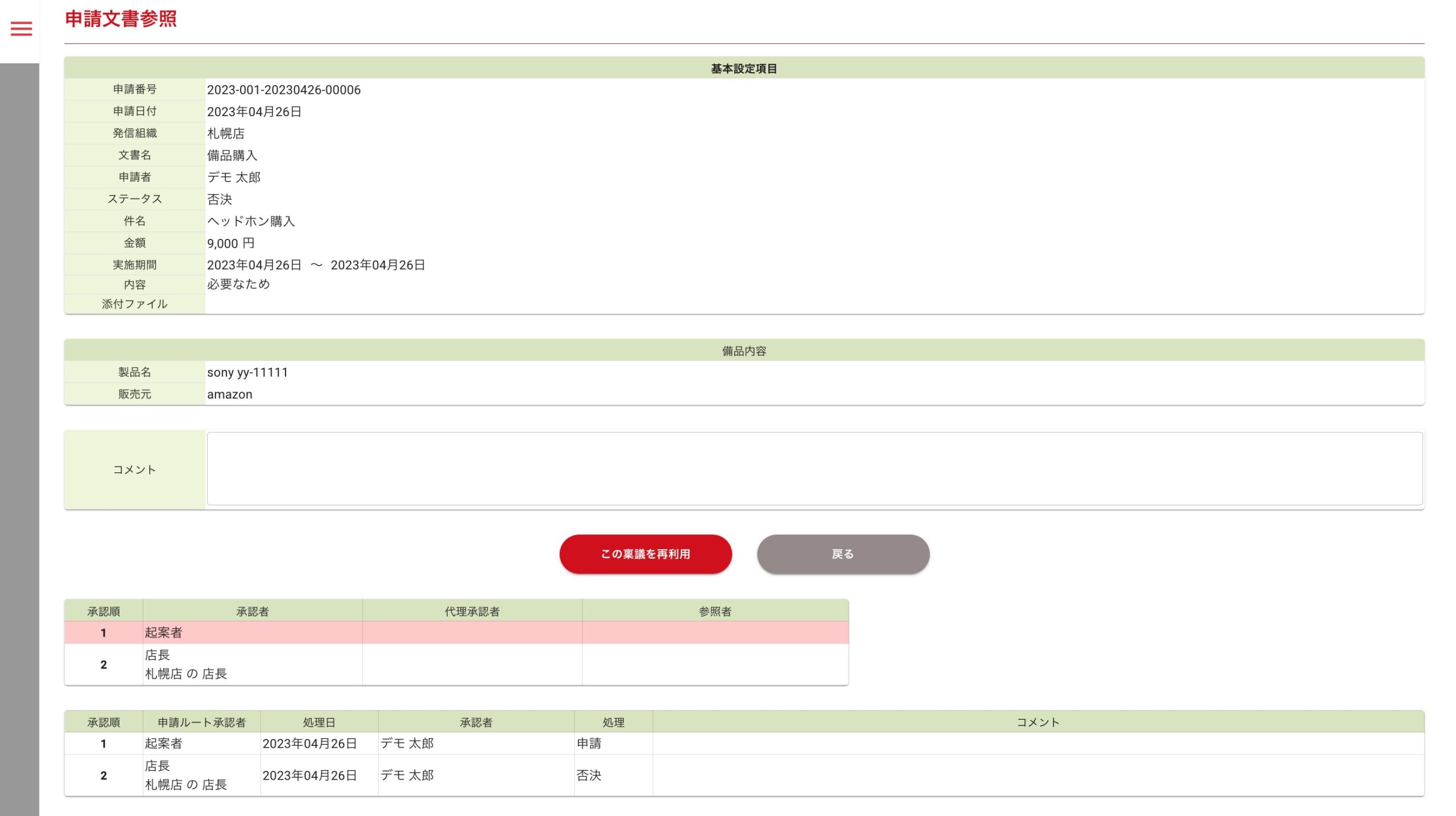The width and height of the screenshot is (1456, 816).
Task: Click the 起案者 row in approval route
Action: [163, 632]
